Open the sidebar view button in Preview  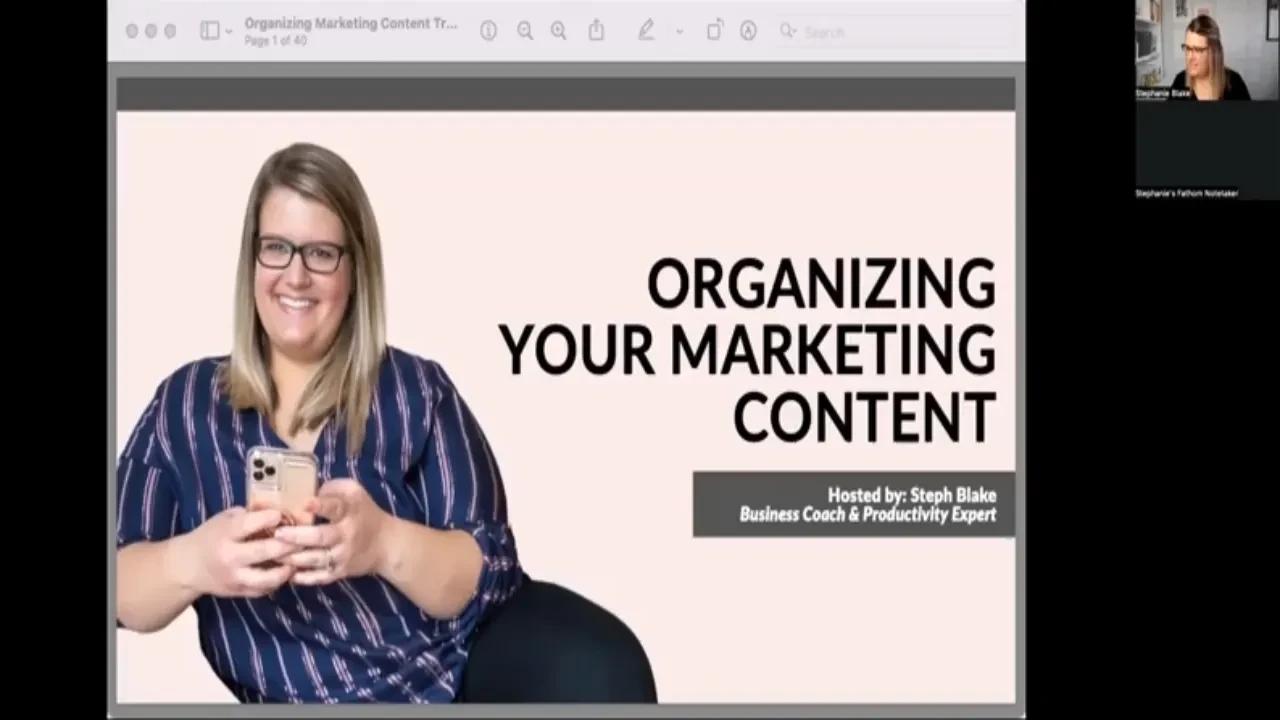point(209,31)
